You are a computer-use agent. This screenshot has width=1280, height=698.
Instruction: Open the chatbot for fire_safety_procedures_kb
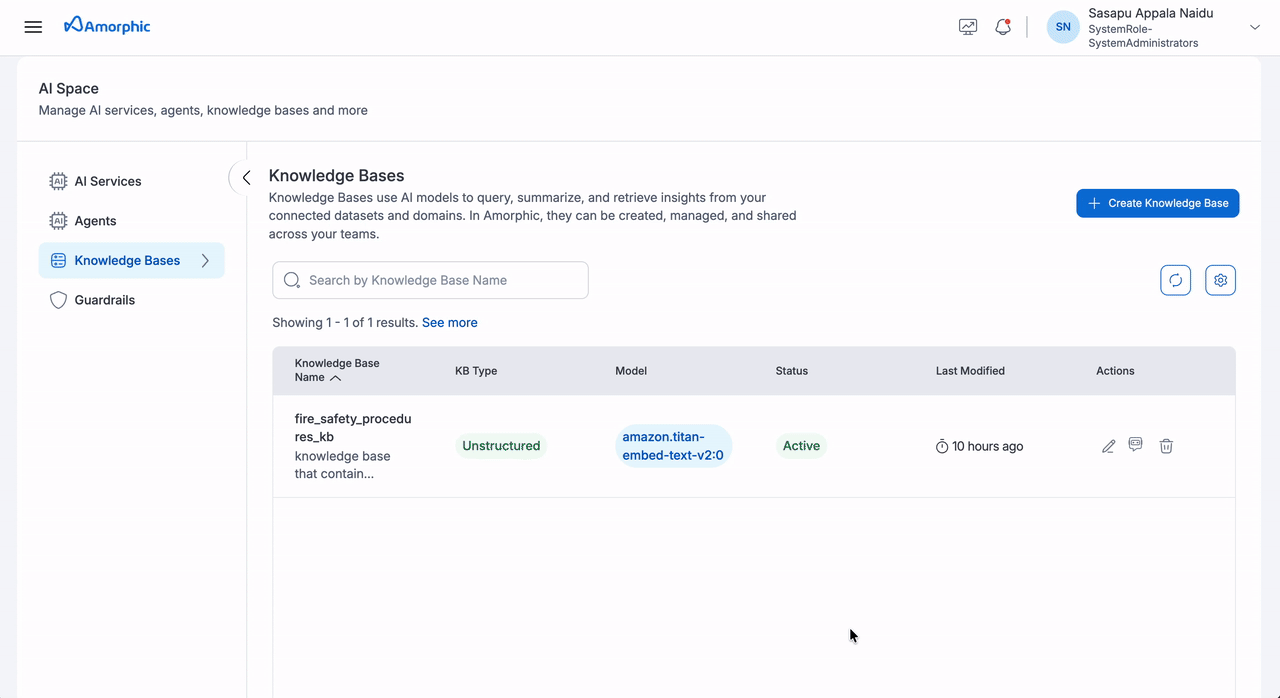coord(1136,446)
